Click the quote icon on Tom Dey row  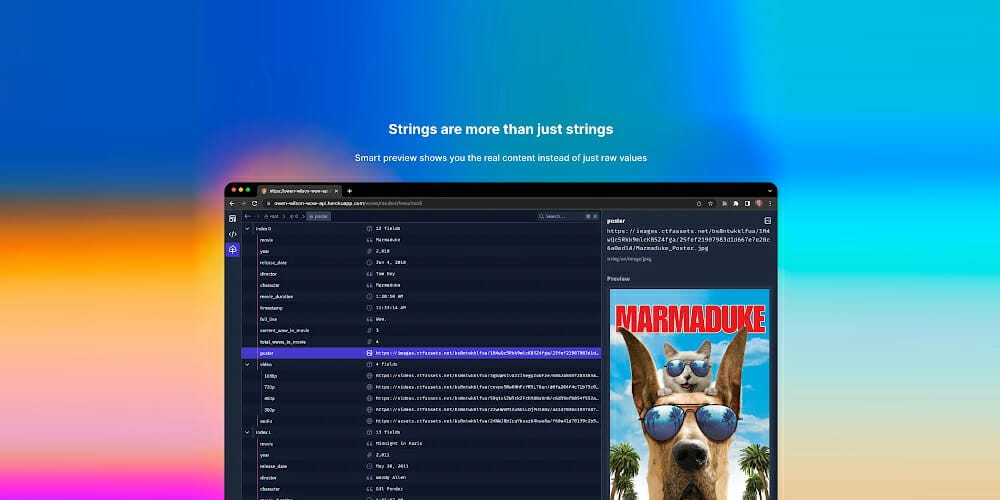coord(369,274)
